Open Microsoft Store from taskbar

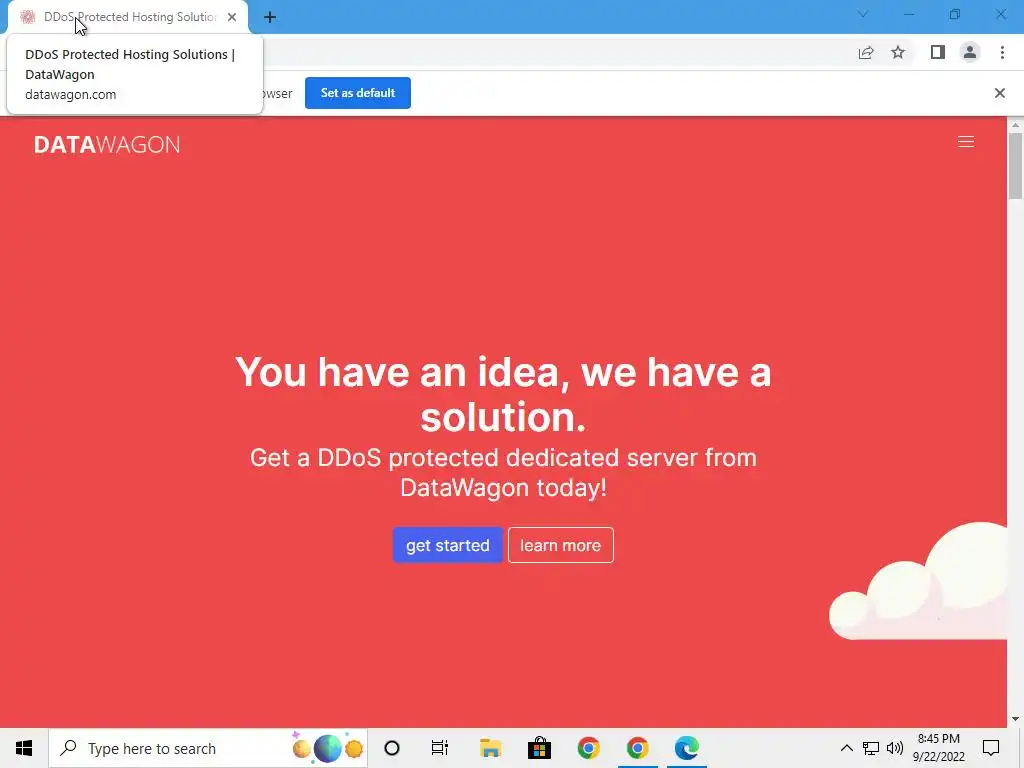tap(539, 748)
